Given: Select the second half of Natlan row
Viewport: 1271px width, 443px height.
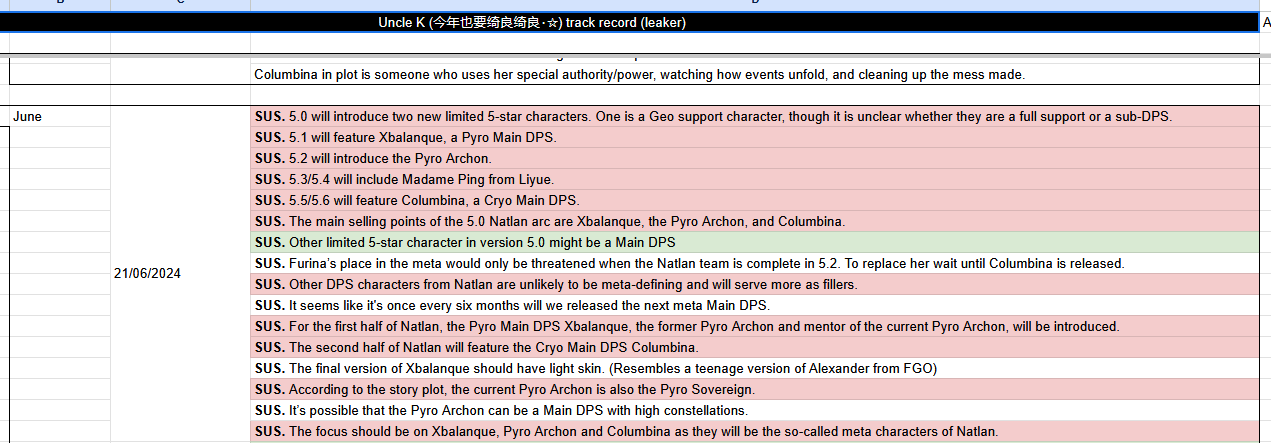Looking at the screenshot, I should [x=754, y=348].
